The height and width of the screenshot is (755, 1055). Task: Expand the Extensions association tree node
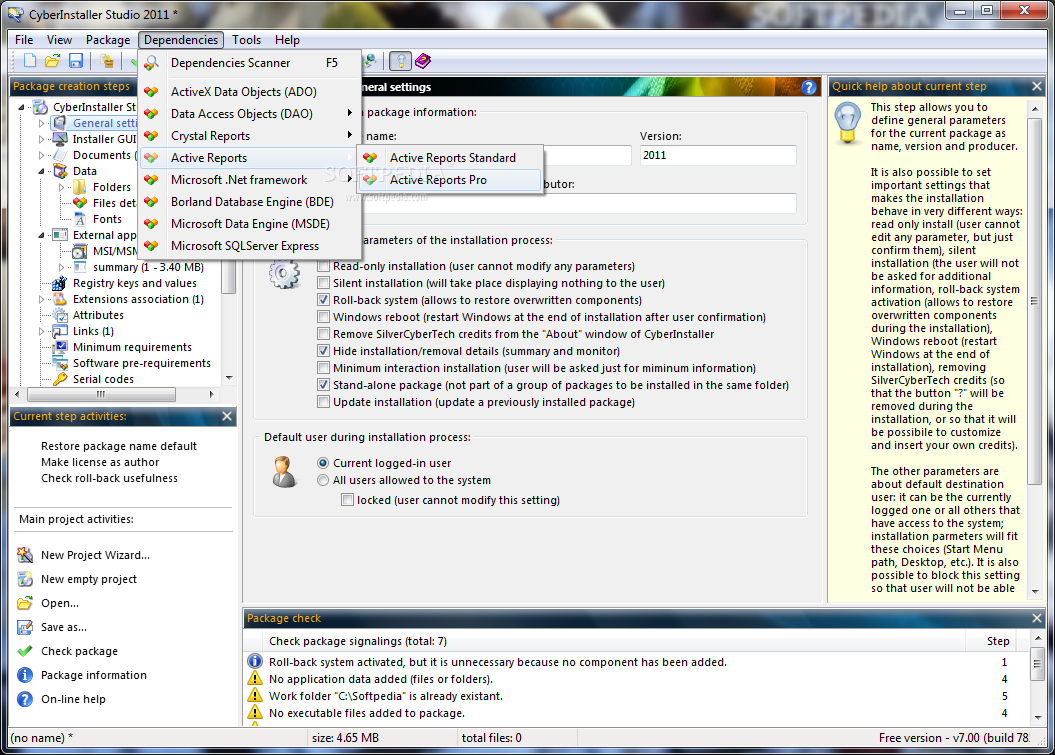tap(42, 299)
